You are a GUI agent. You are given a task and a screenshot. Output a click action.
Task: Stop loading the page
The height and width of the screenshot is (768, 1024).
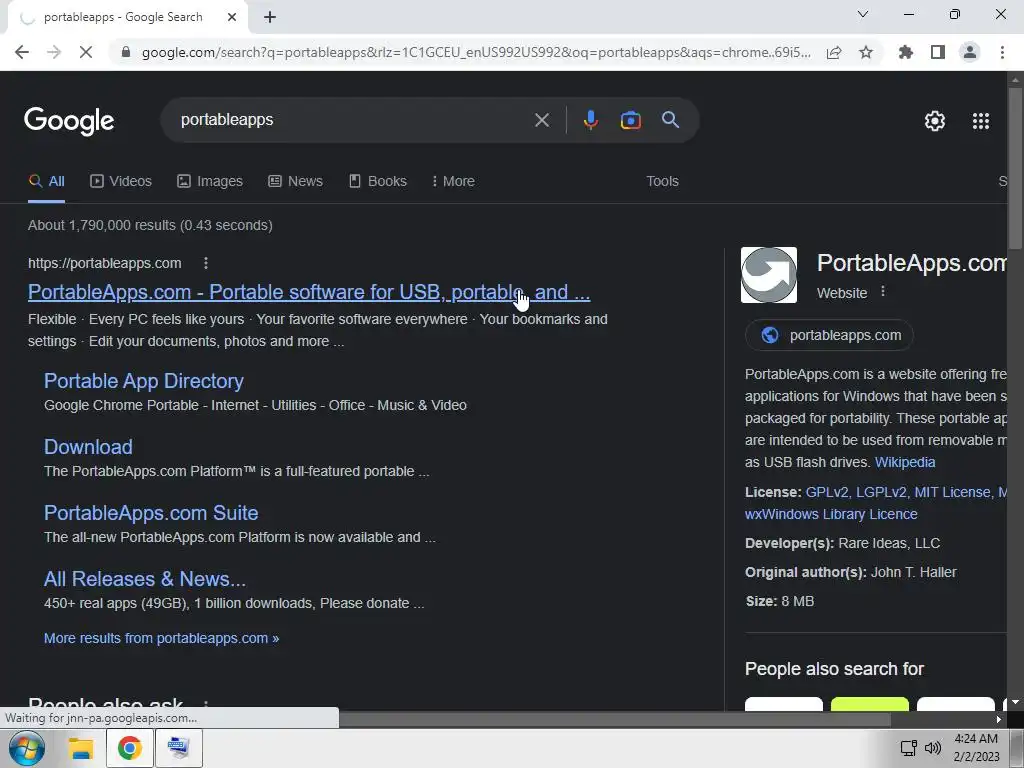coord(86,52)
